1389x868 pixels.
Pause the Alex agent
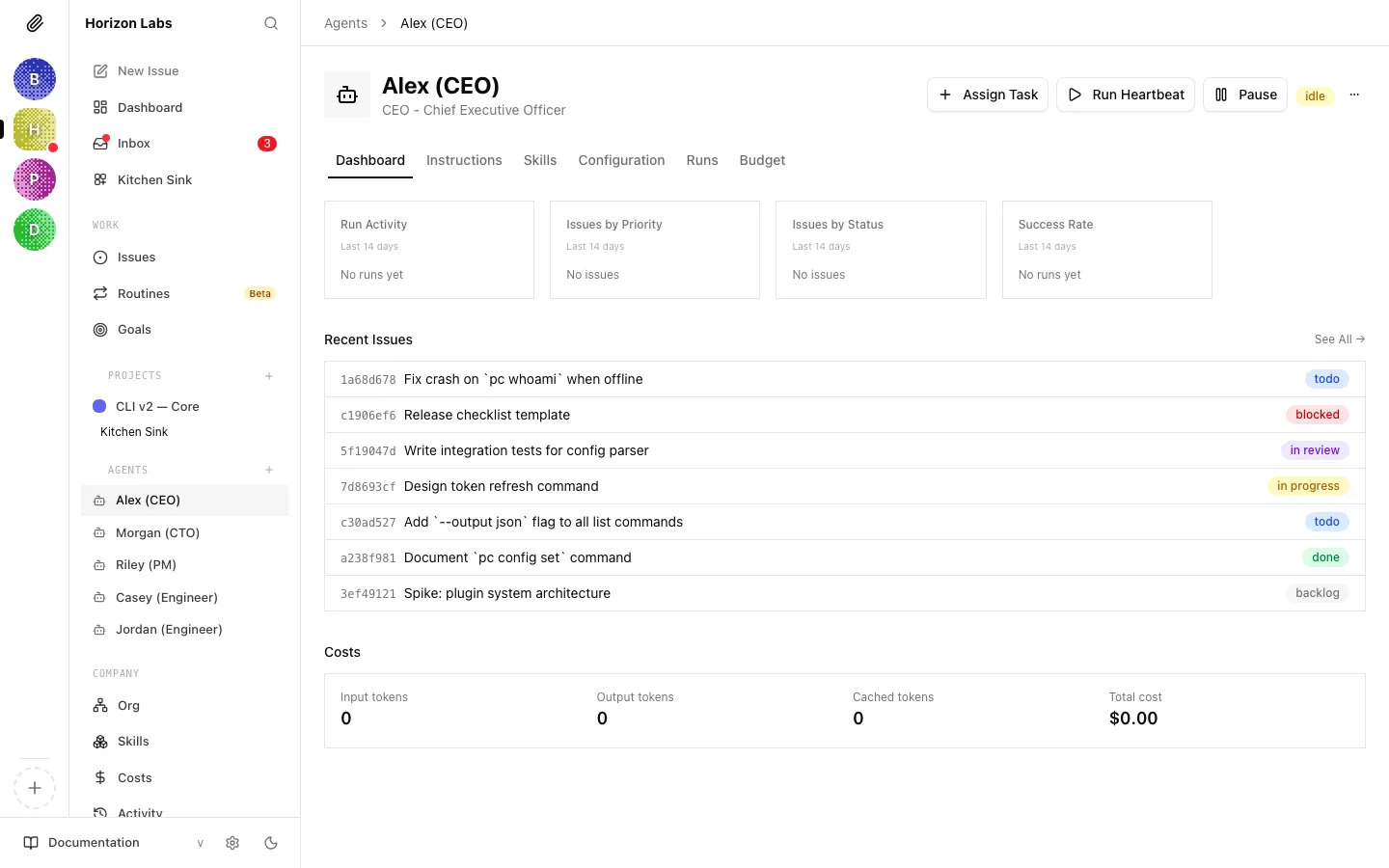[x=1245, y=95]
